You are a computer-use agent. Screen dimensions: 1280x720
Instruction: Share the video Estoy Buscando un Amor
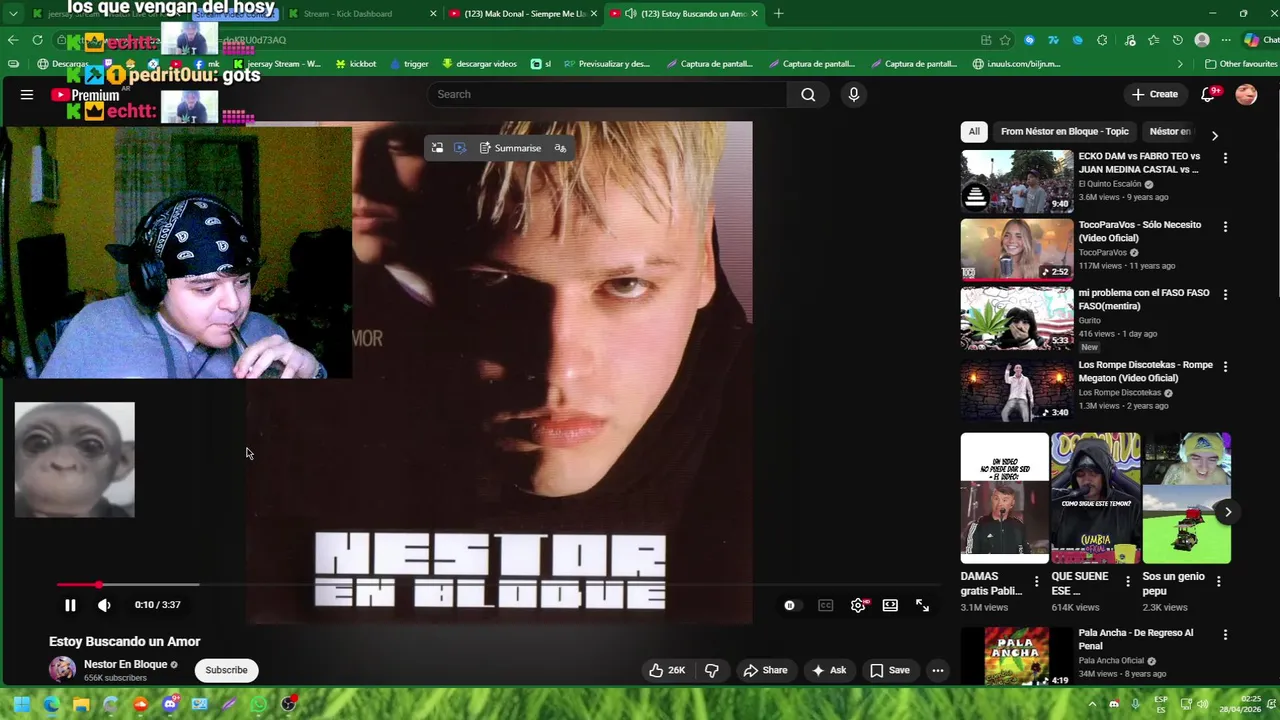(765, 670)
